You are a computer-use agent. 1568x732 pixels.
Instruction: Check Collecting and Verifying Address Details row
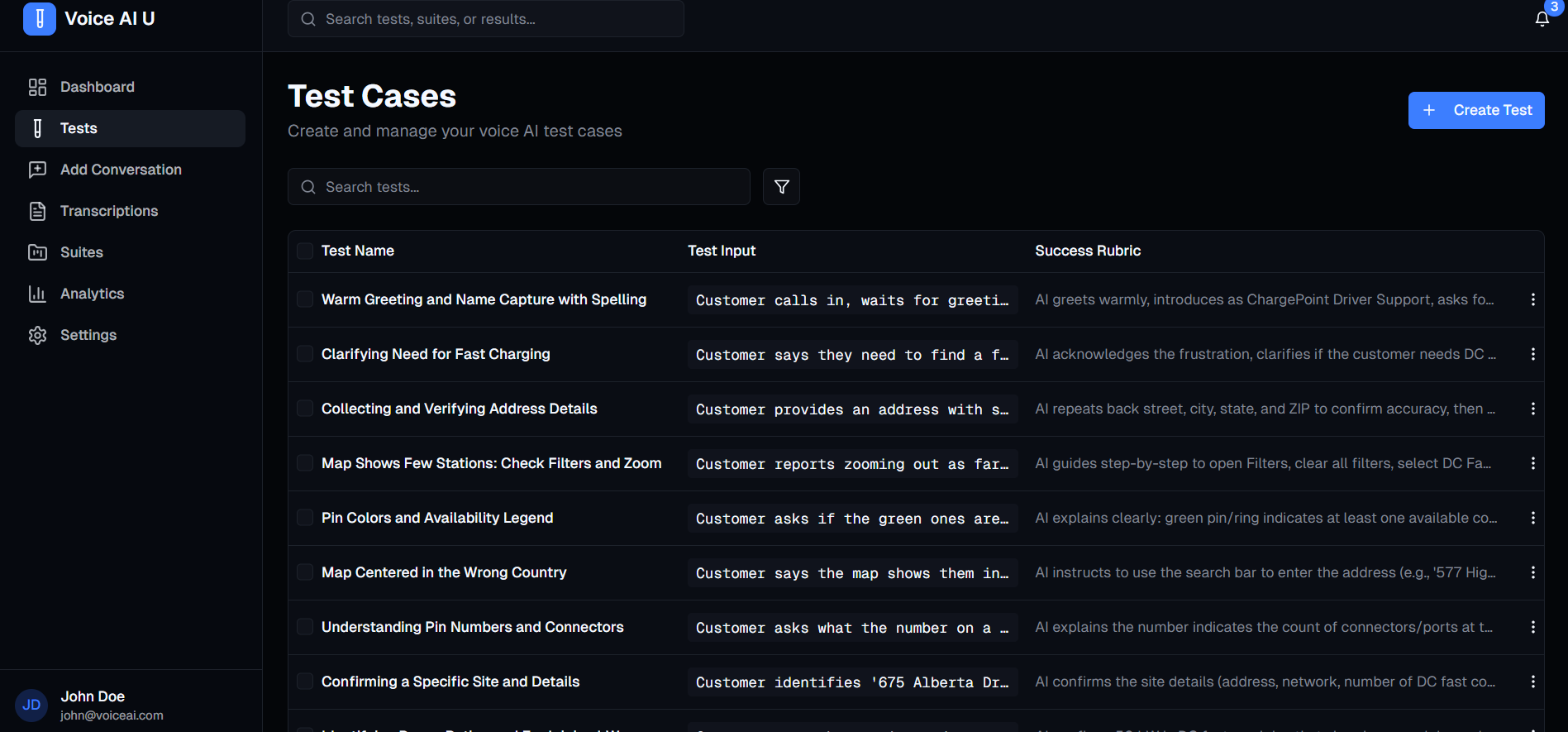click(305, 408)
